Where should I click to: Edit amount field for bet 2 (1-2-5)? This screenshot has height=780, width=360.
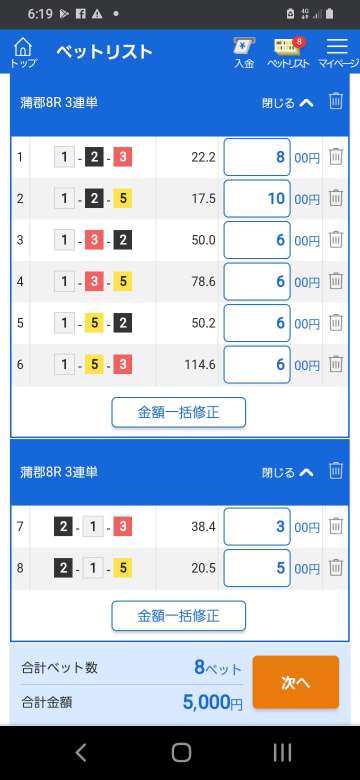257,198
